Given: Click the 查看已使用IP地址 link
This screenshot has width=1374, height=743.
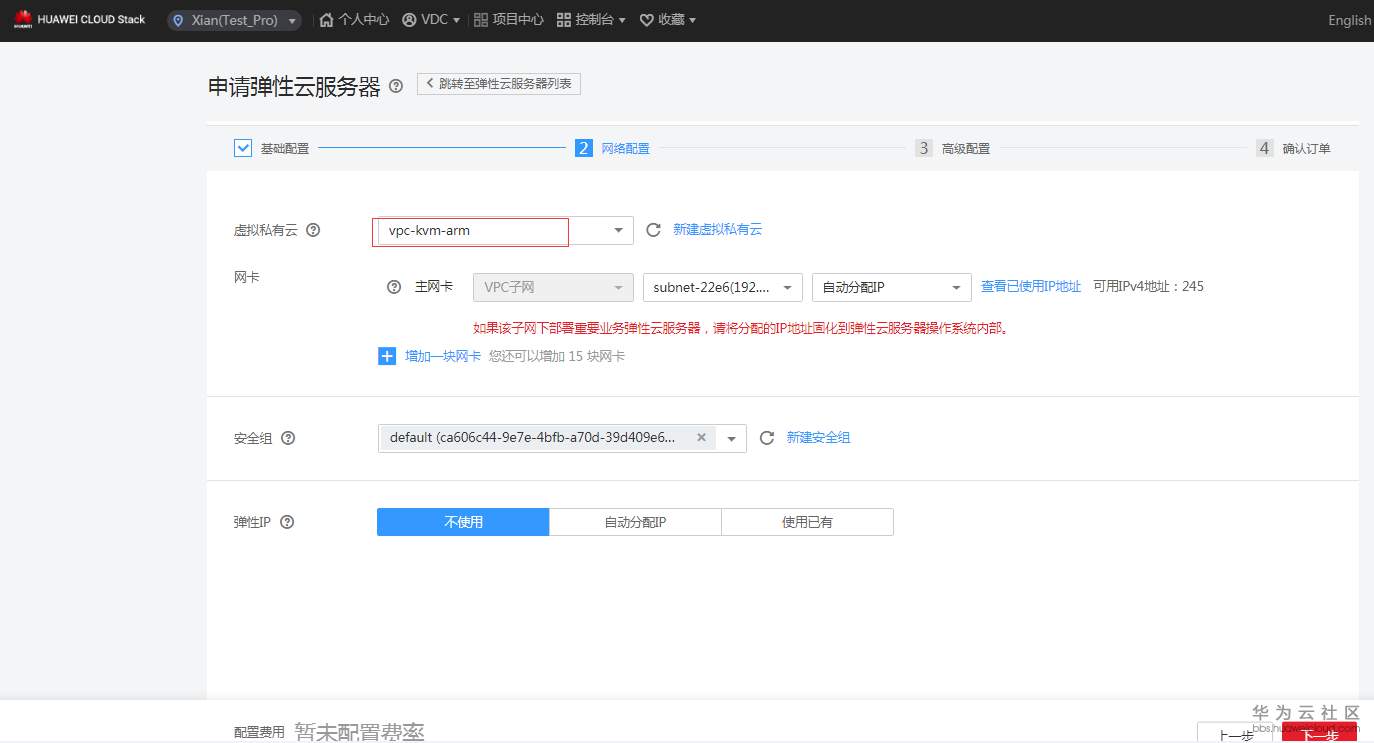Looking at the screenshot, I should point(1031,287).
